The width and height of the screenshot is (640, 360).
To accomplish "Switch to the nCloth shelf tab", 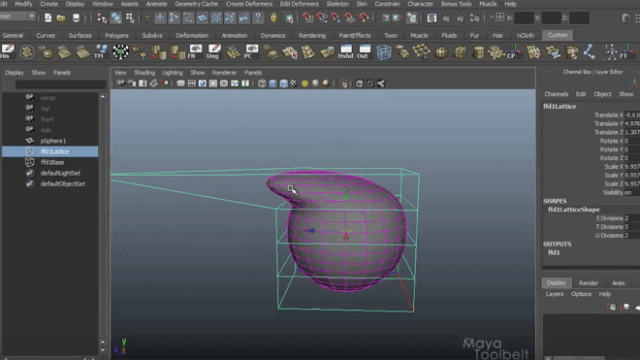I will [525, 36].
